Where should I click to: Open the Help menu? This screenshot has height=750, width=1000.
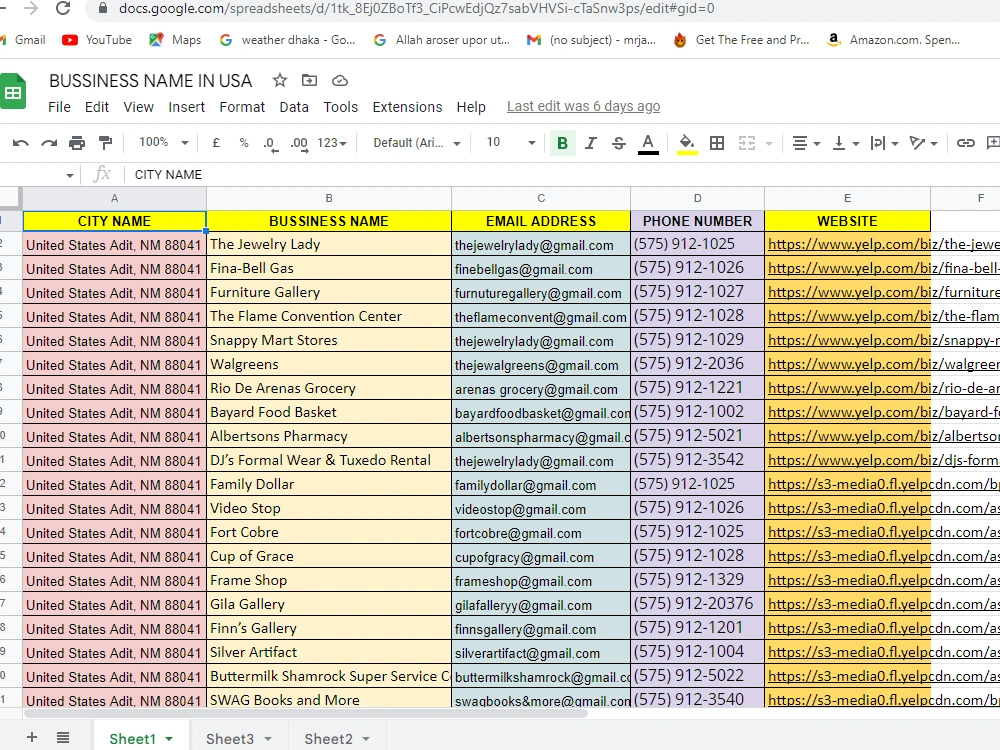(x=471, y=107)
